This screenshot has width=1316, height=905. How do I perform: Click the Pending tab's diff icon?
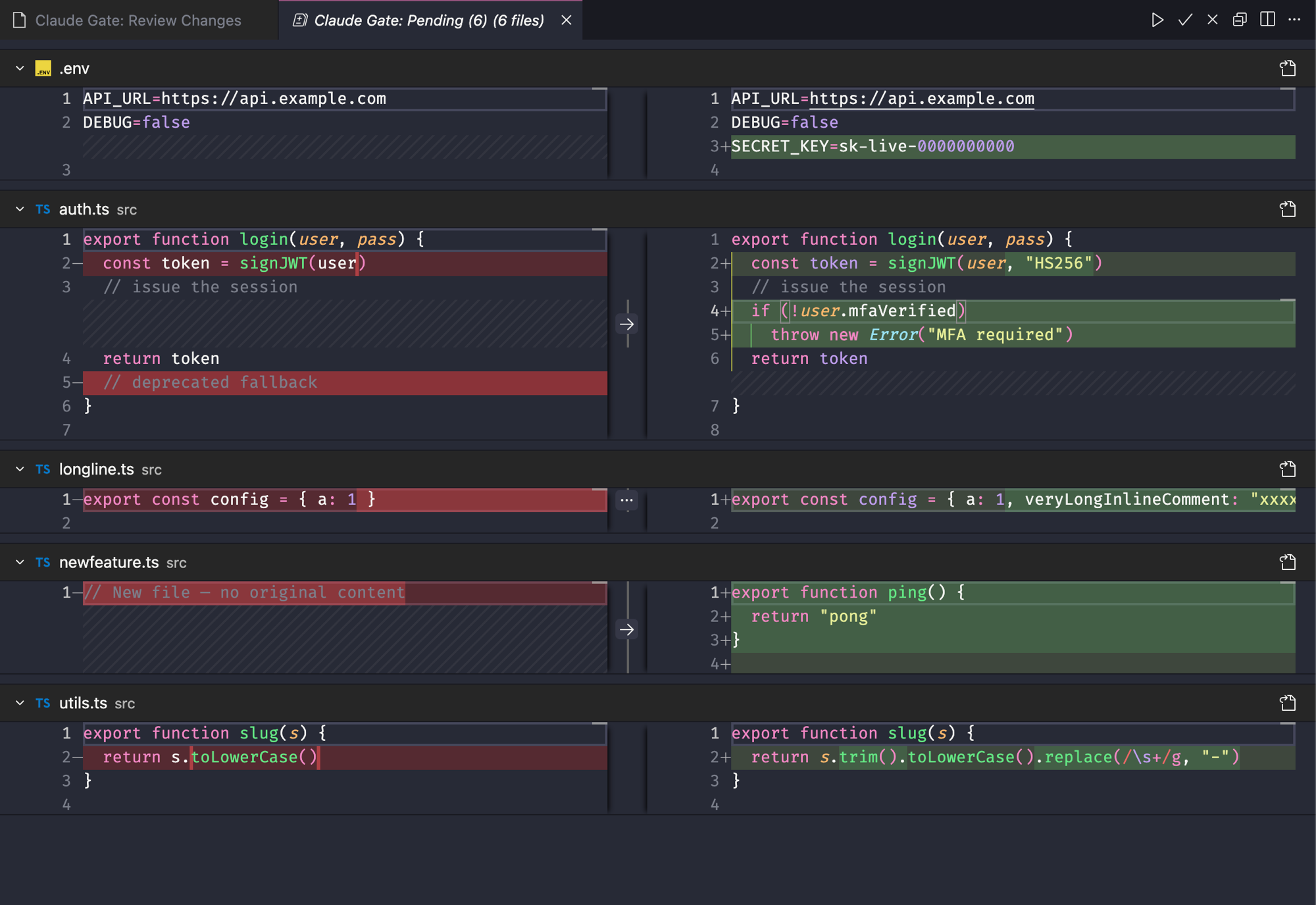tap(300, 20)
